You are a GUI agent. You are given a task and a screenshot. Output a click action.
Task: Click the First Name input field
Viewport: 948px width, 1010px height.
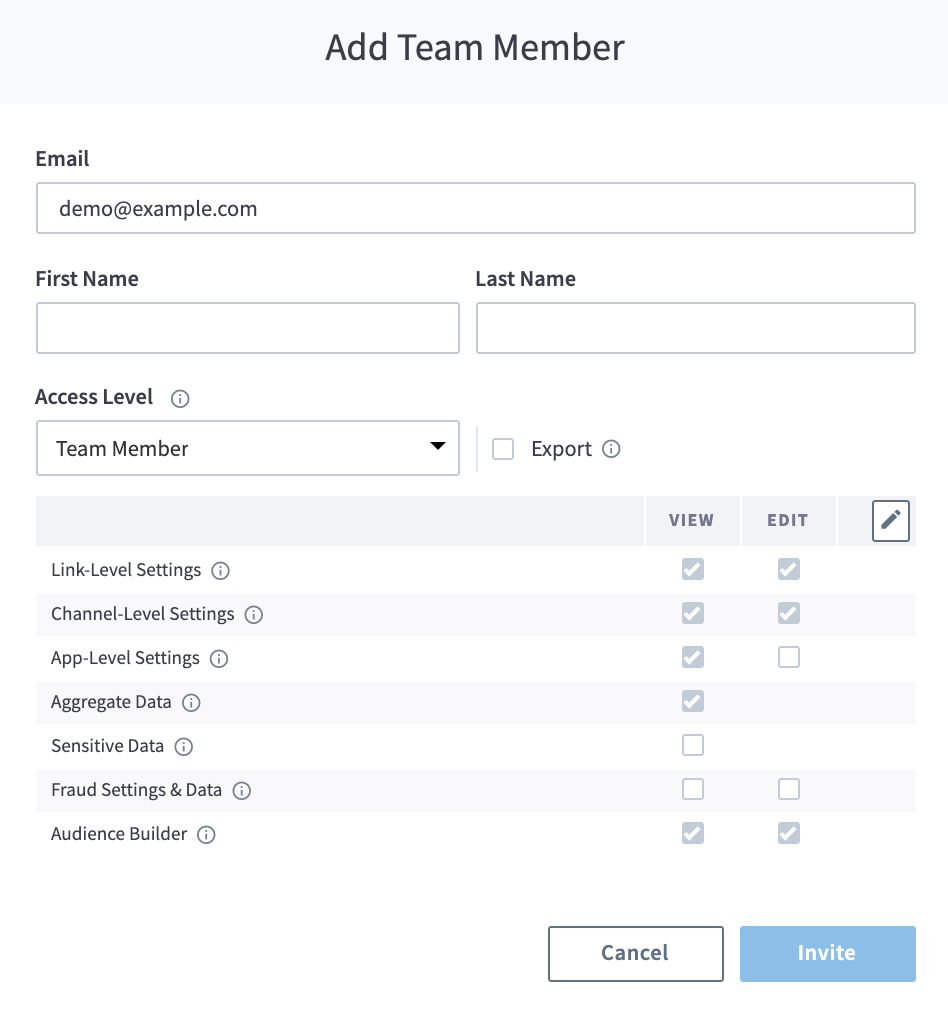point(248,328)
